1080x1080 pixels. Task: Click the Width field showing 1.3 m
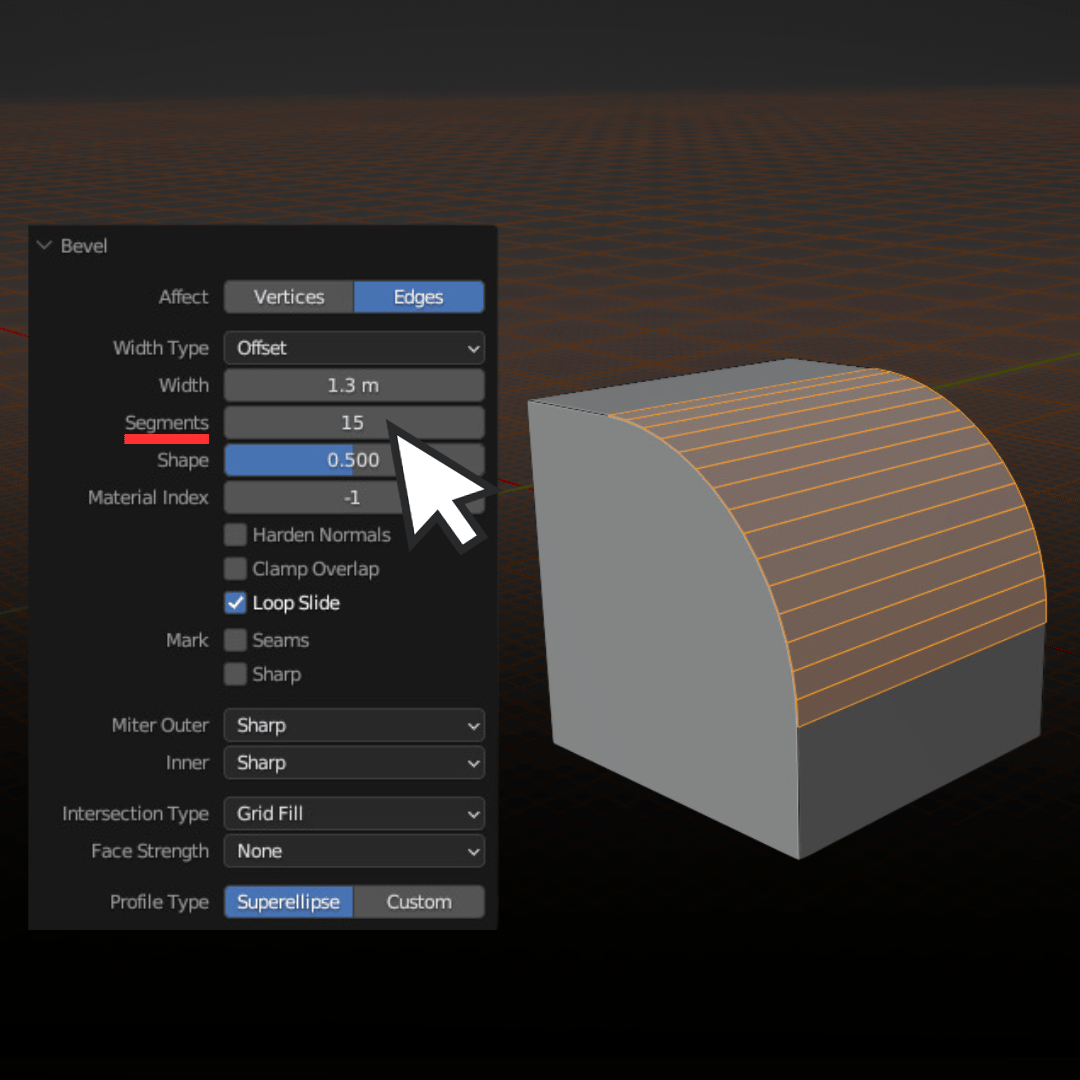coord(354,385)
